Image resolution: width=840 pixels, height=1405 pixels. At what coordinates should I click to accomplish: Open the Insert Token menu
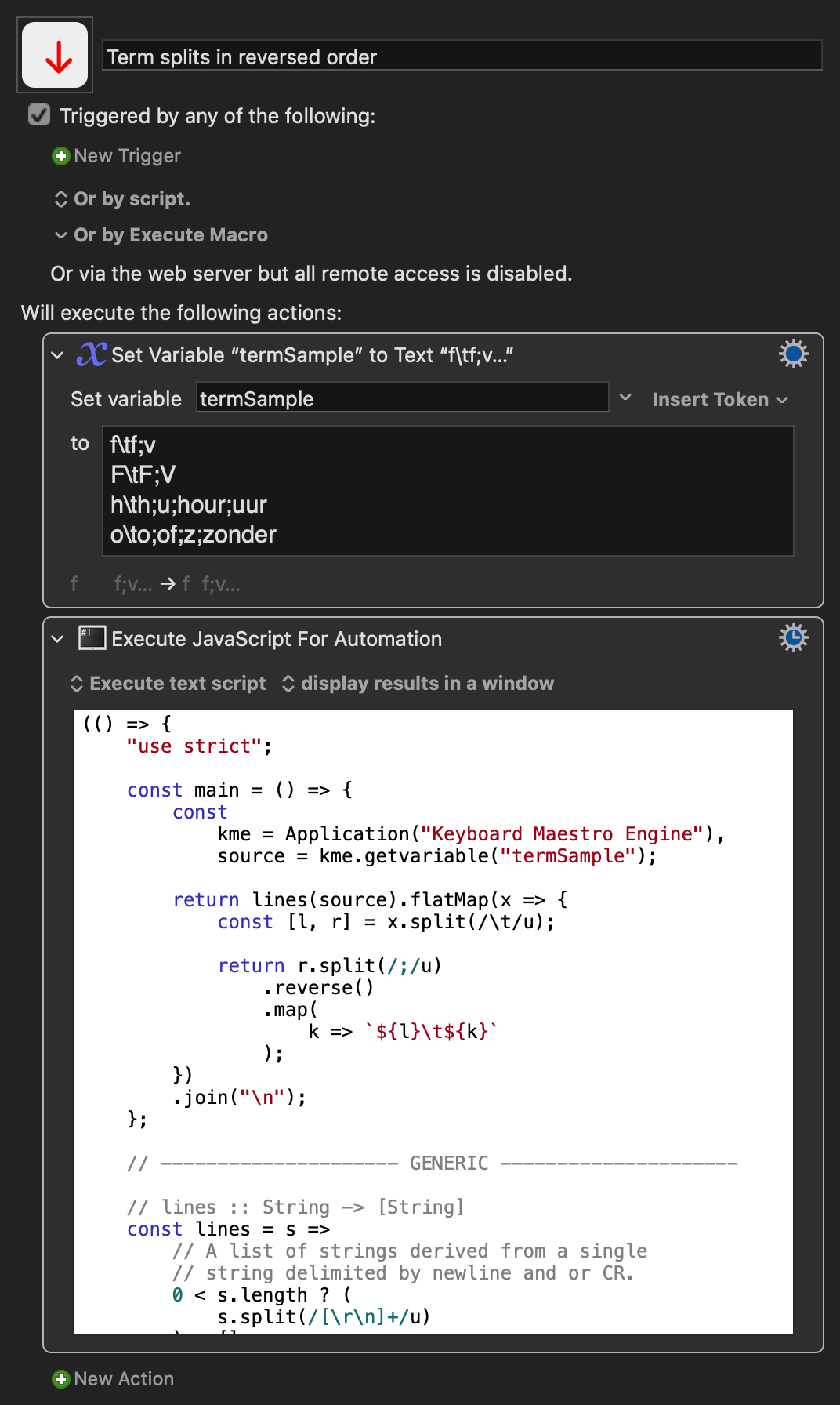pyautogui.click(x=719, y=399)
